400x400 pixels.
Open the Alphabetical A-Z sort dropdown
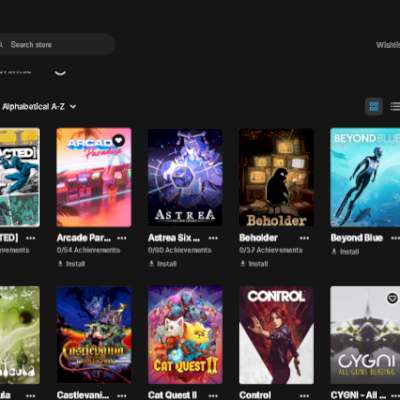click(38, 107)
